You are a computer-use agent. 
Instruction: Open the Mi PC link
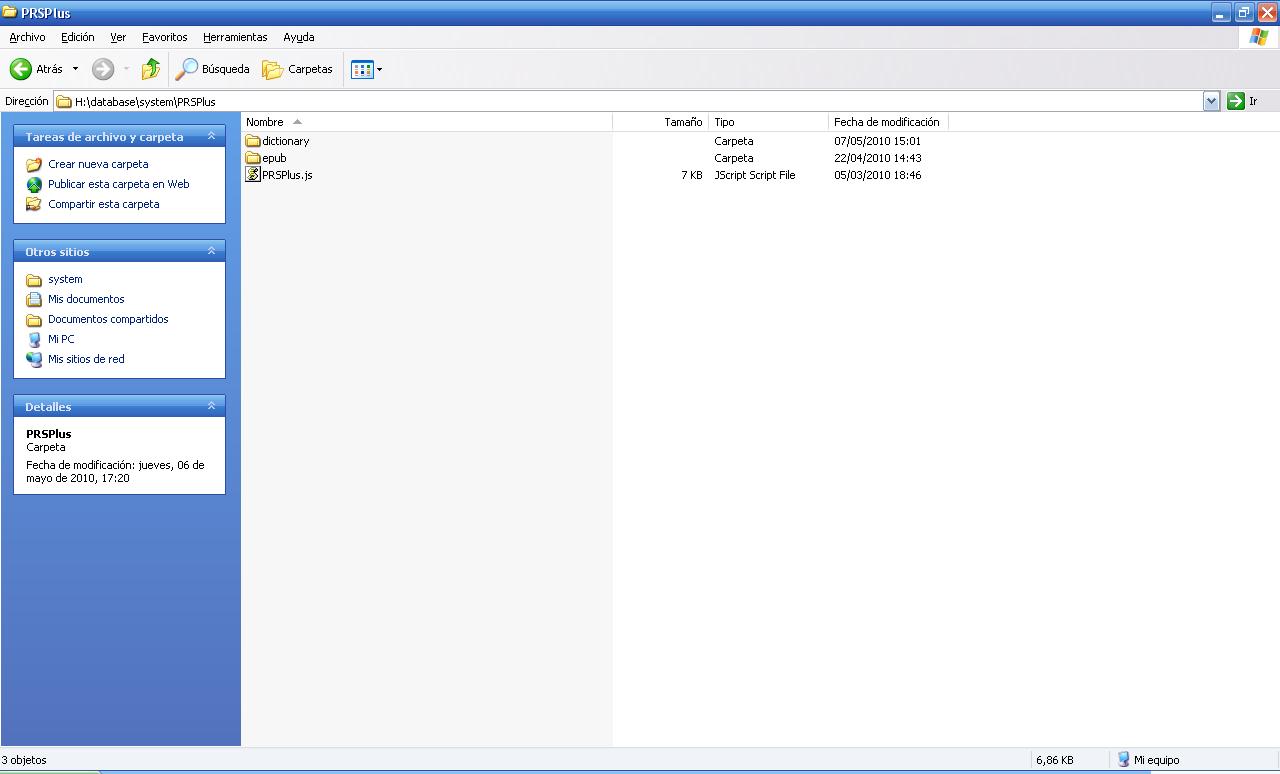click(x=61, y=339)
